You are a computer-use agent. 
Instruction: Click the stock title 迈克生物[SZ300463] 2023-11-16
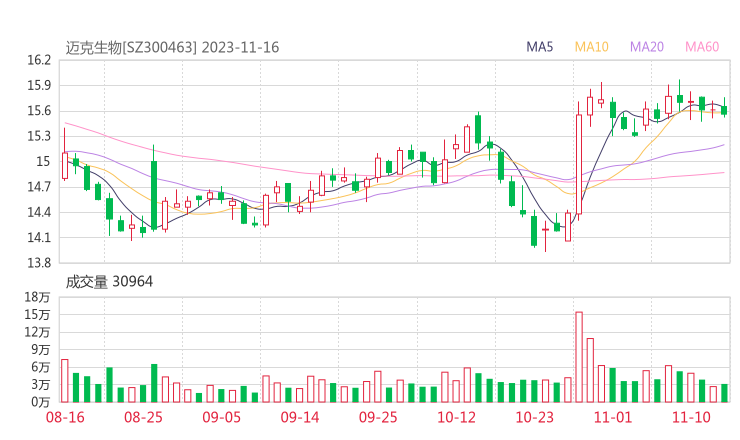172,48
